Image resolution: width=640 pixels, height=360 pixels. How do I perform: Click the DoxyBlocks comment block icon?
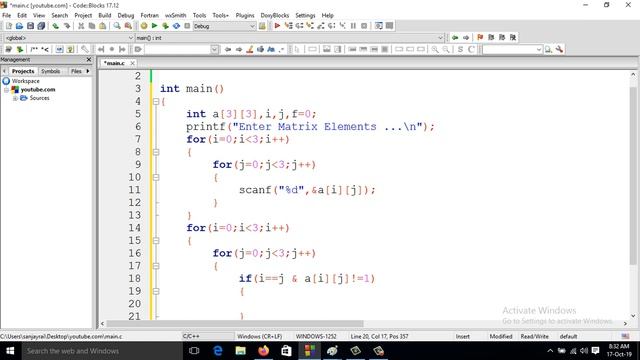tap(34, 49)
